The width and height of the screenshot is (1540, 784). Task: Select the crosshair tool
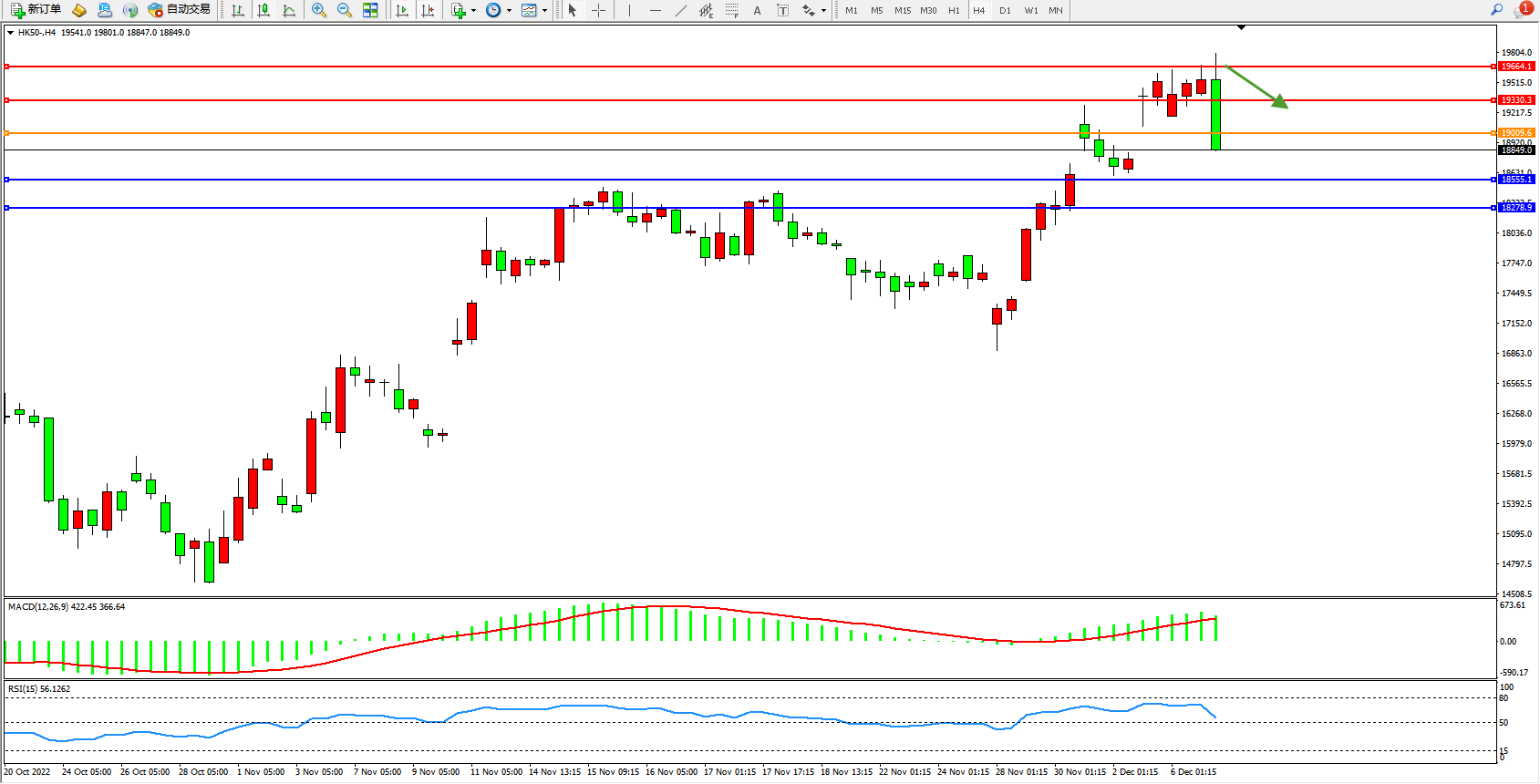coord(598,10)
